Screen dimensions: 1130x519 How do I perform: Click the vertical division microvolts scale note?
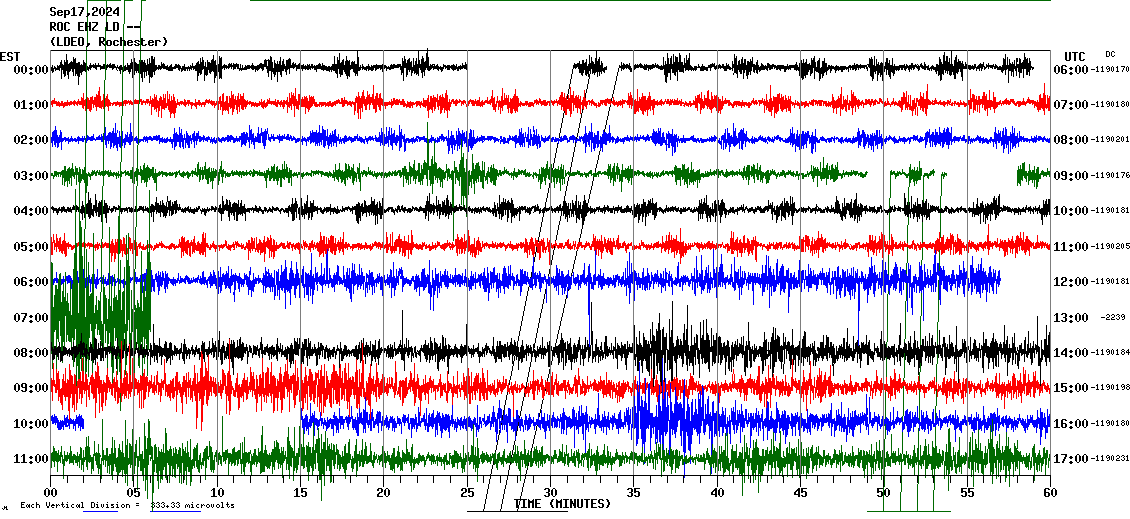click(127, 506)
